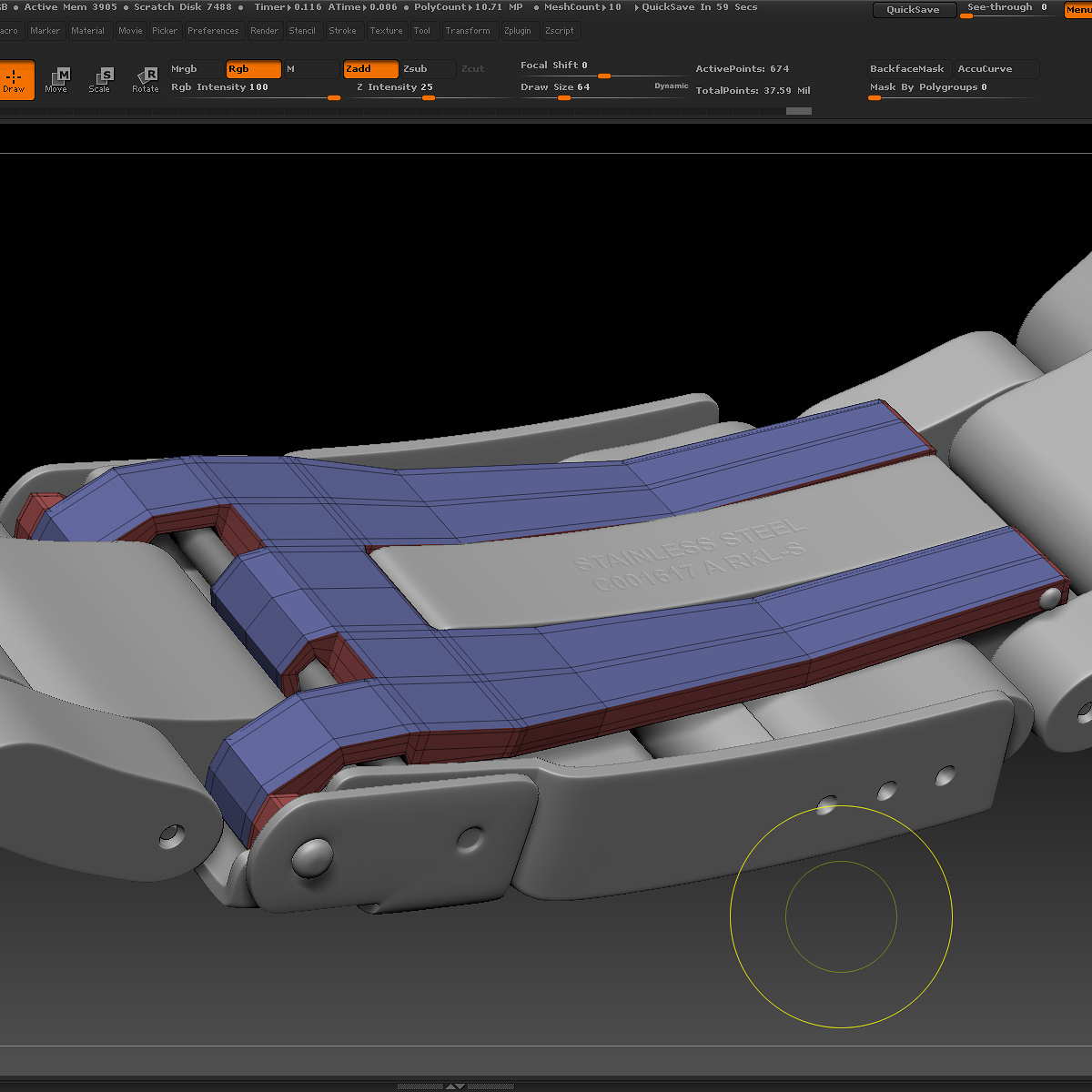This screenshot has width=1092, height=1092.
Task: Open the Render menu
Action: pyautogui.click(x=265, y=31)
